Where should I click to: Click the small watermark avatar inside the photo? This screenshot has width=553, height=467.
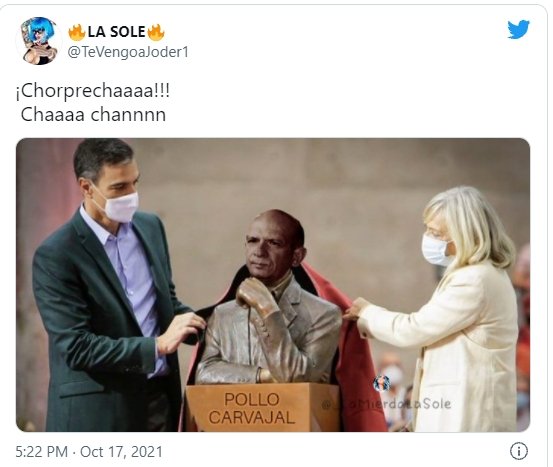382,384
